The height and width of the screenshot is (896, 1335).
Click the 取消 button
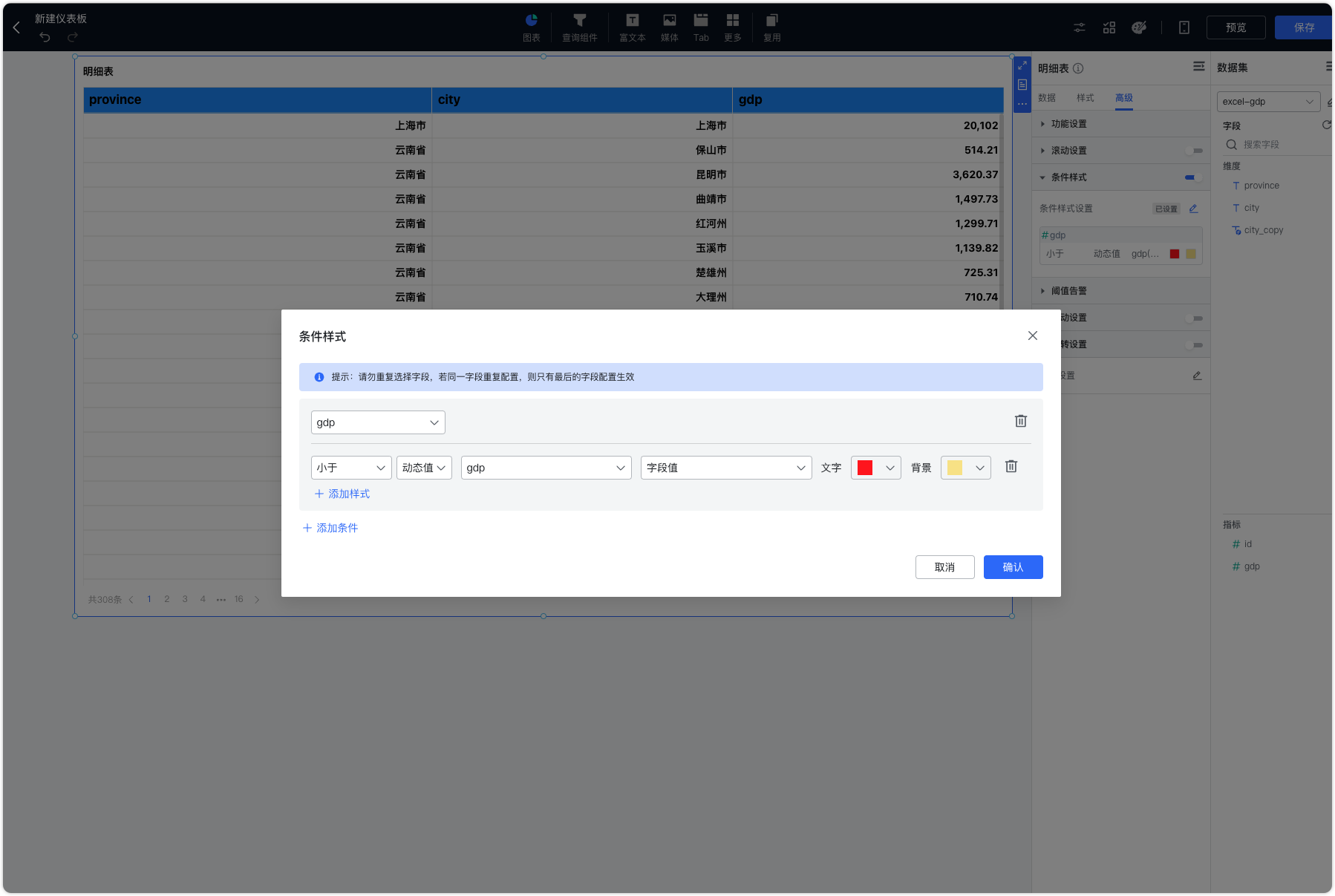click(944, 567)
